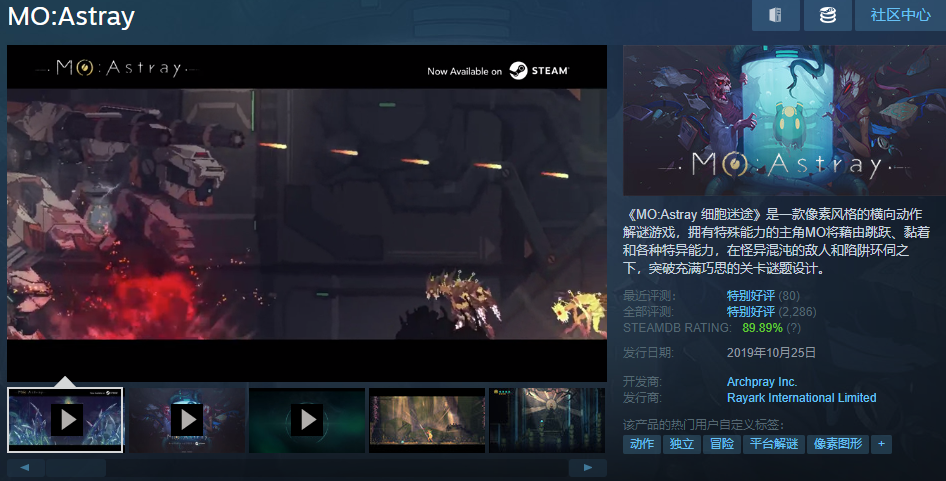946x481 pixels.
Task: Open developer Archpray Inc. link
Action: click(762, 382)
